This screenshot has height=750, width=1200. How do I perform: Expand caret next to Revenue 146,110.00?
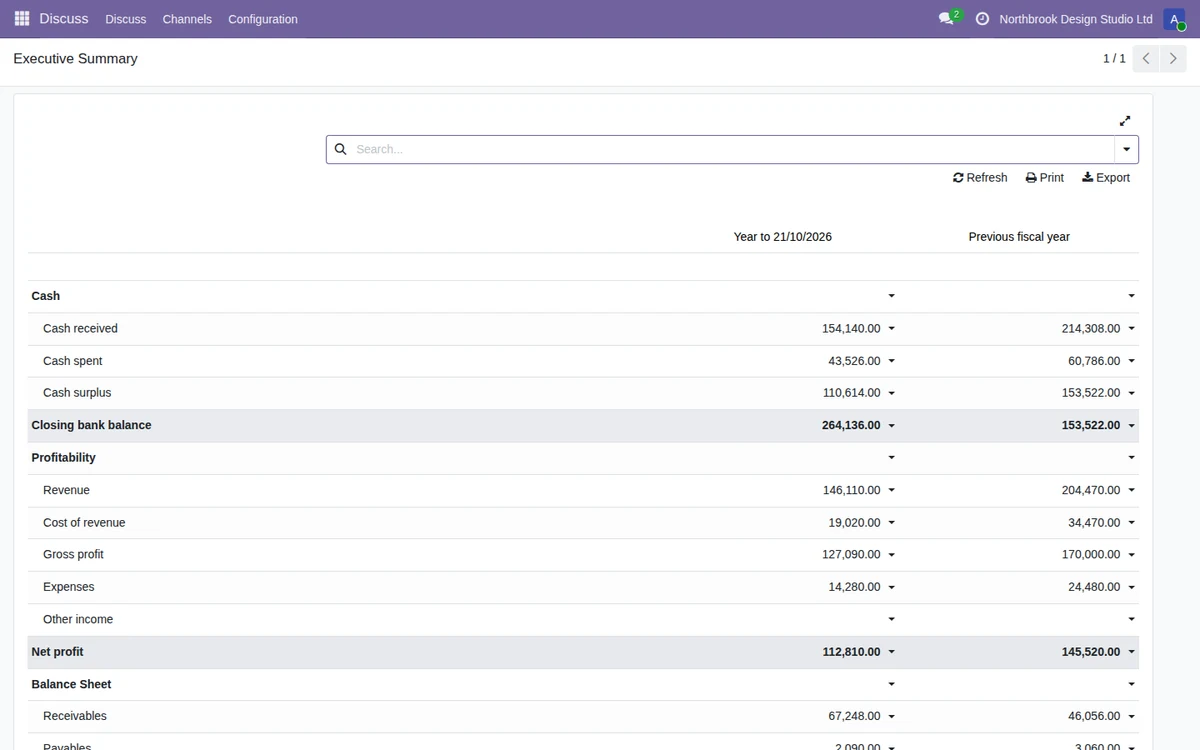click(x=892, y=491)
